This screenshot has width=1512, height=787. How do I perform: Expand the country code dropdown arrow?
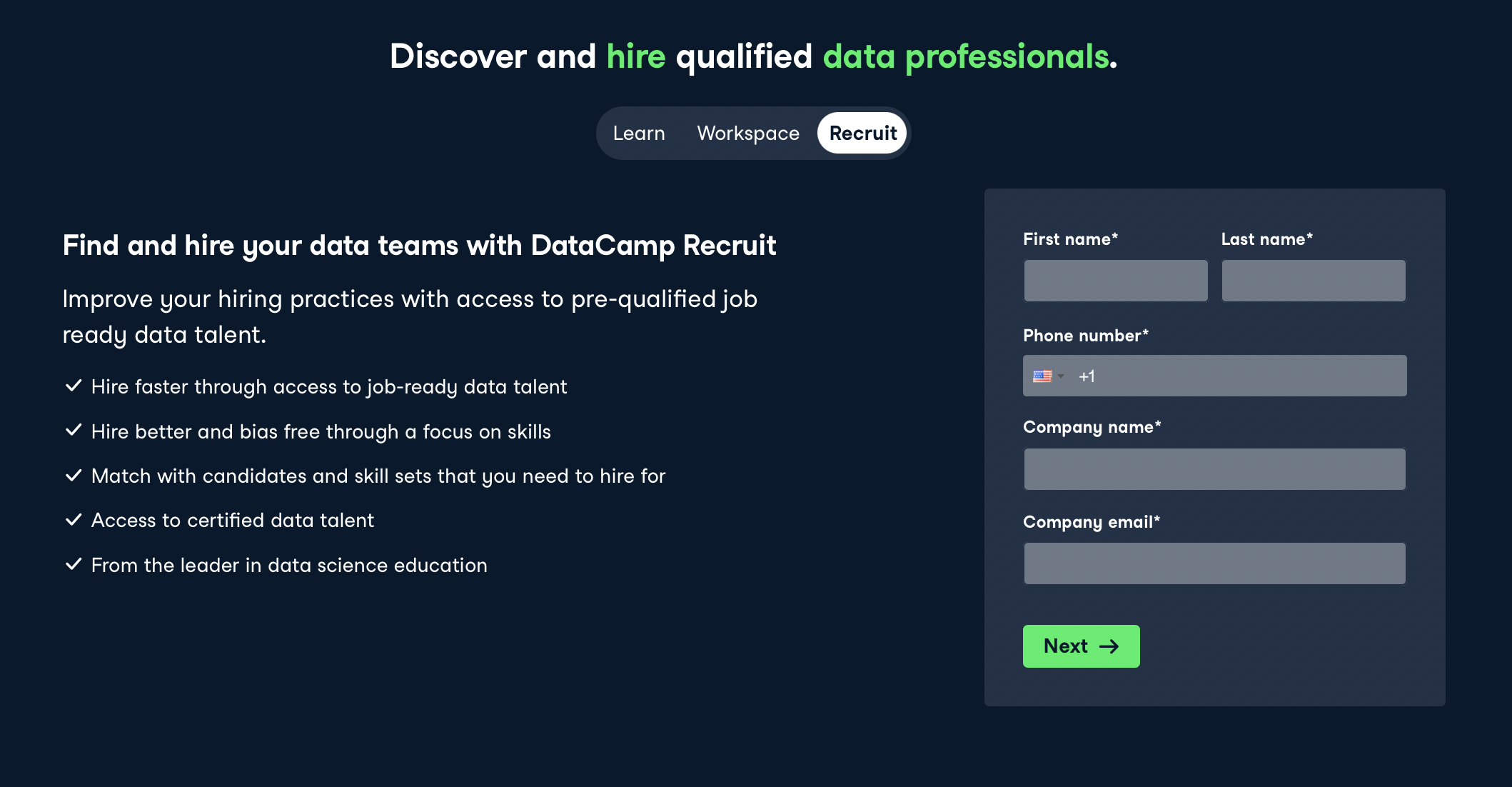[x=1061, y=376]
